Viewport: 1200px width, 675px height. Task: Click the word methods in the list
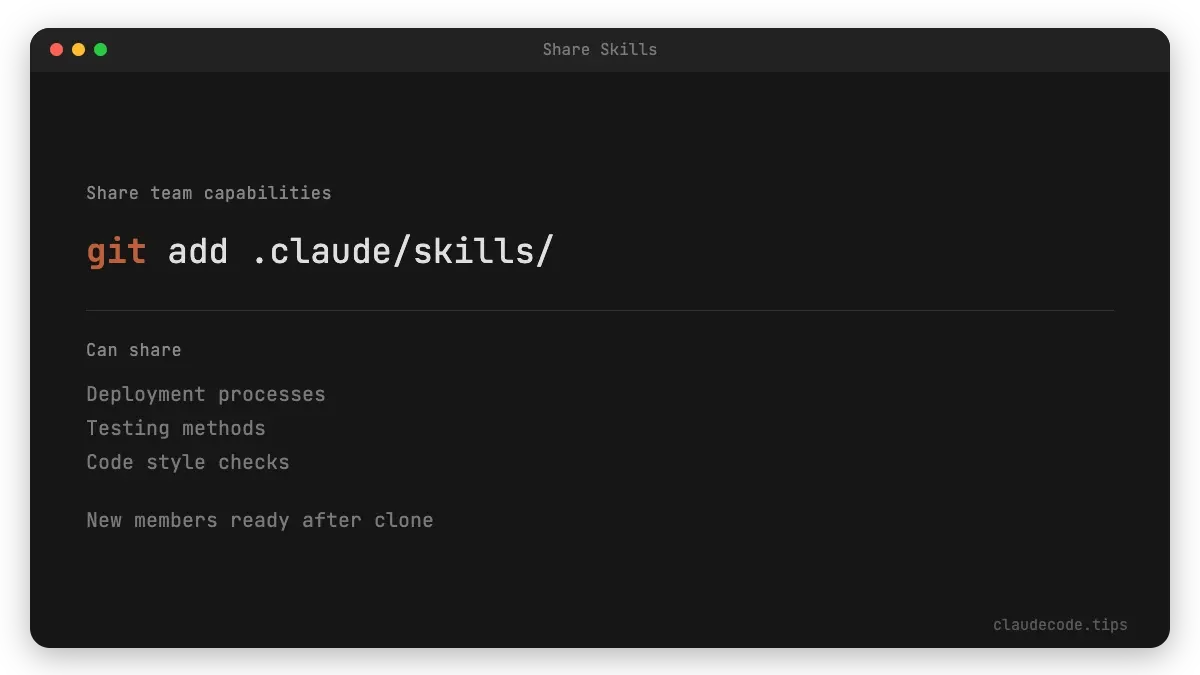230,428
